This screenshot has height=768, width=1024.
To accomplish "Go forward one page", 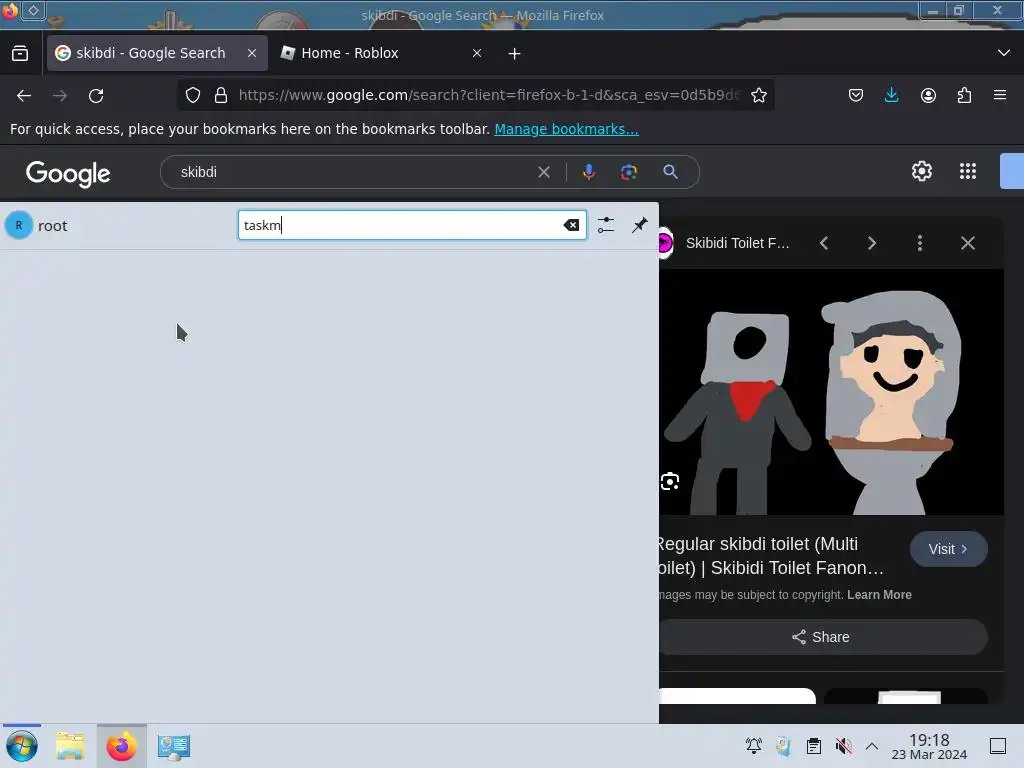I will pyautogui.click(x=60, y=96).
